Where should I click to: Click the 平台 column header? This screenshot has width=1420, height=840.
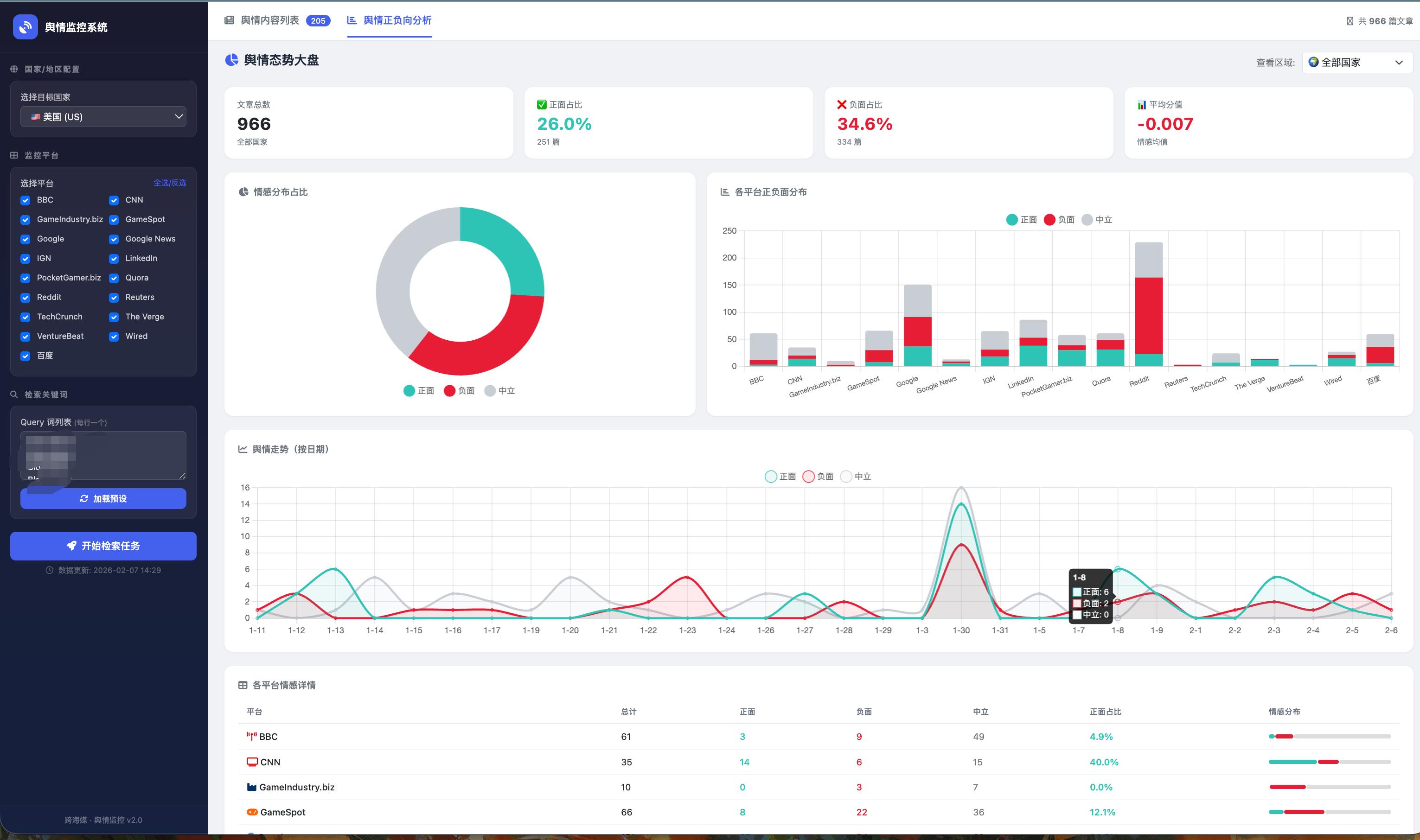tap(254, 712)
